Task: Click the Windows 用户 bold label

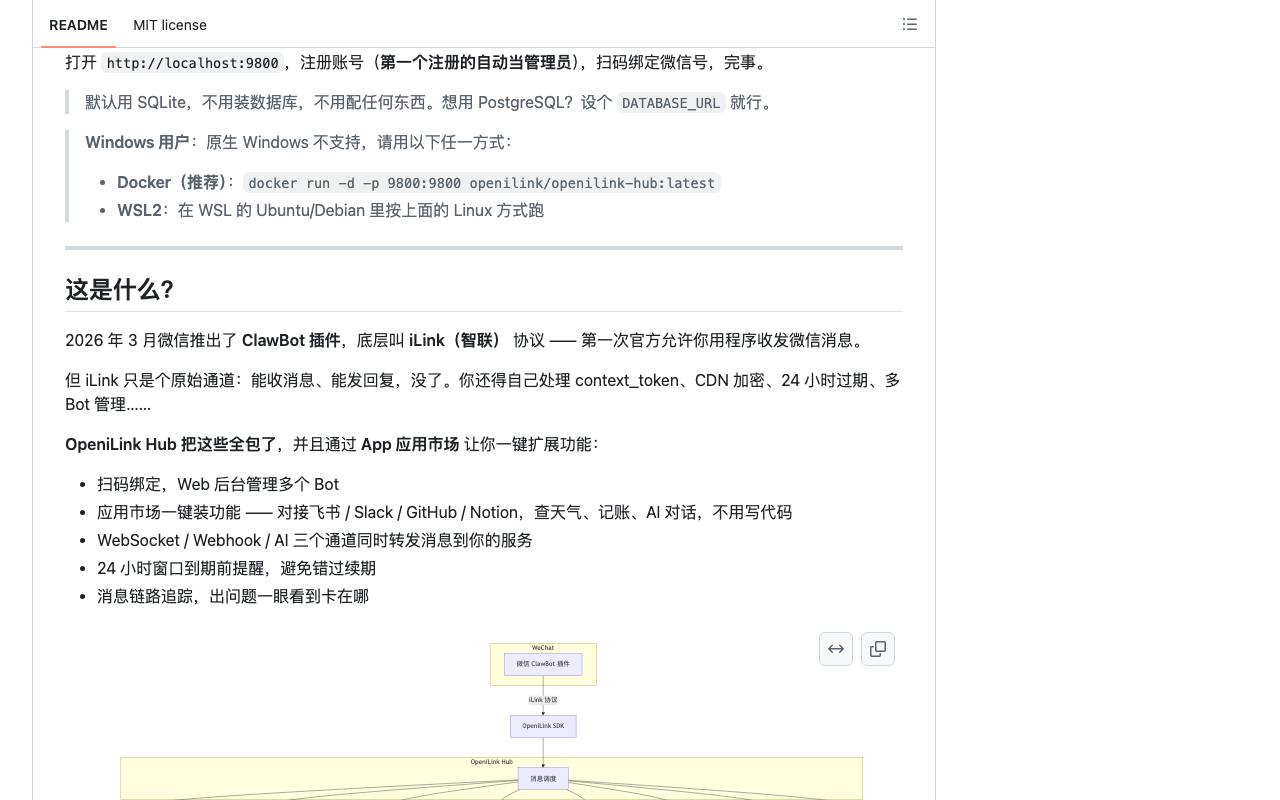Action: pos(137,142)
